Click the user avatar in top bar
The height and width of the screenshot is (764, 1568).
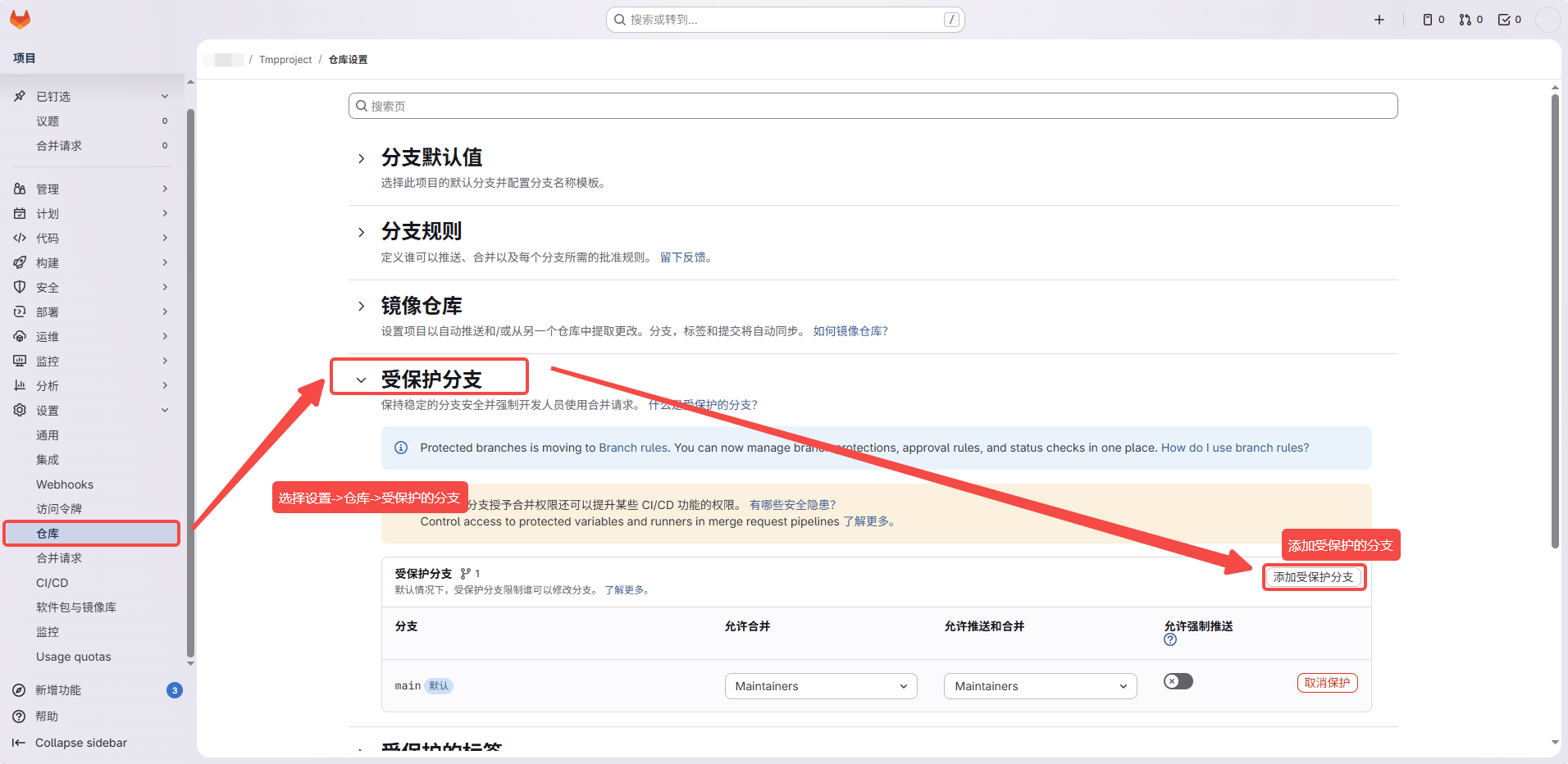[x=1547, y=20]
